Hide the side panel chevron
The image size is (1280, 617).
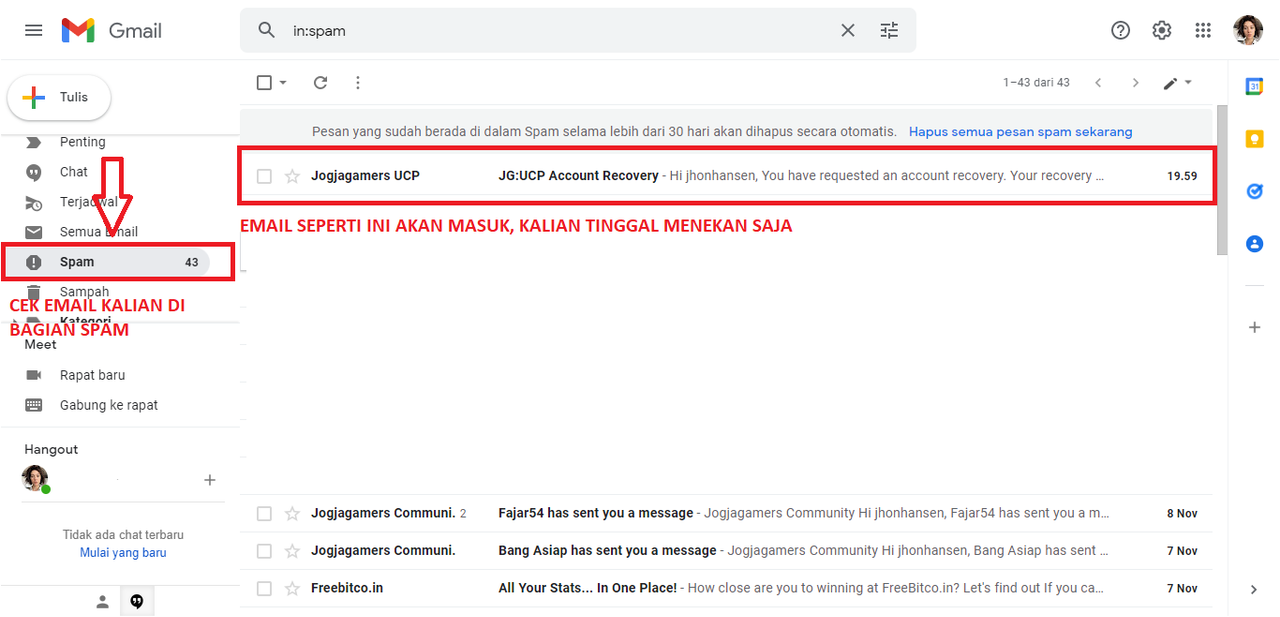(x=1254, y=590)
